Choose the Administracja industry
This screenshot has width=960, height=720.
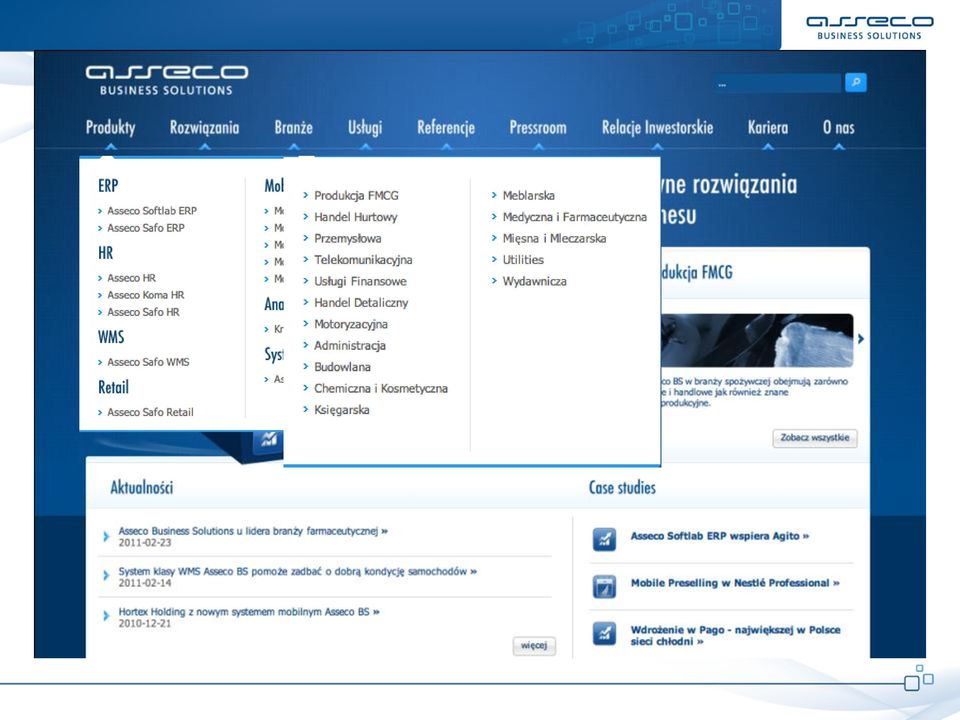[x=350, y=345]
